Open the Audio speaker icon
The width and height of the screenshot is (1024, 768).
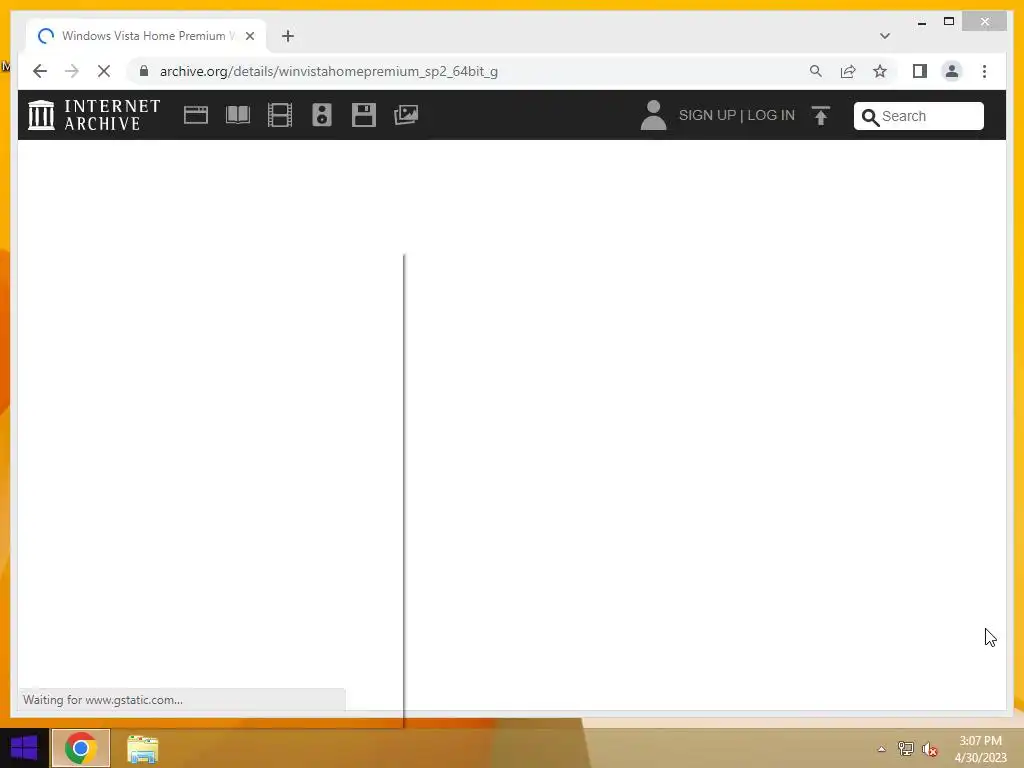point(322,115)
